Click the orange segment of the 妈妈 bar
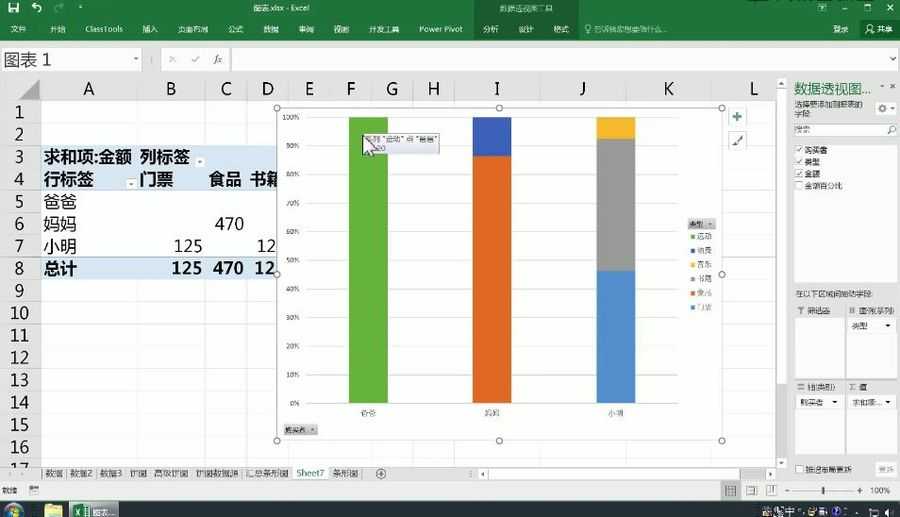The width and height of the screenshot is (900, 517). click(492, 279)
